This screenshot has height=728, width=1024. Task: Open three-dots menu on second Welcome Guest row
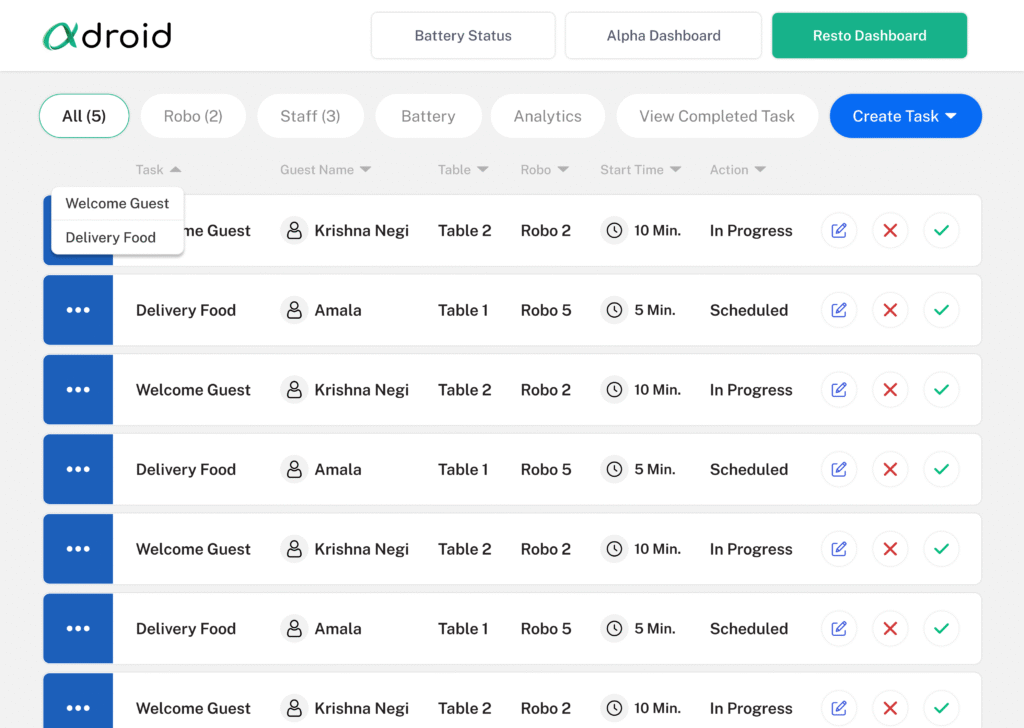[78, 390]
